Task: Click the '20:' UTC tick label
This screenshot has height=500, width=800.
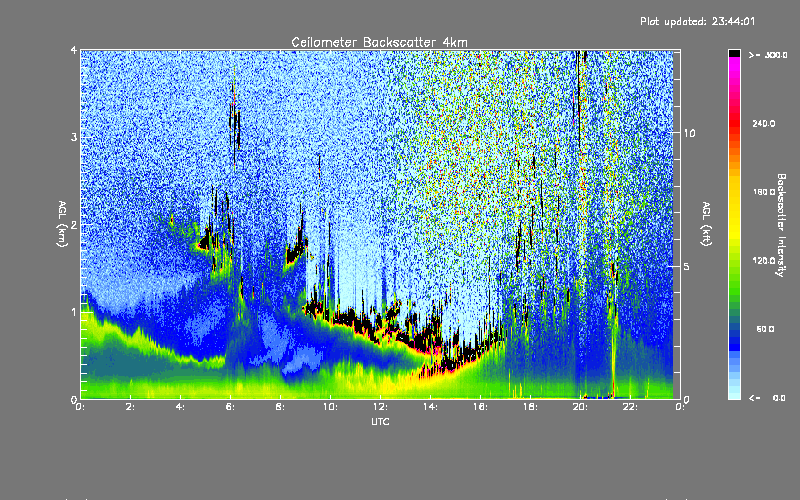Action: (581, 407)
